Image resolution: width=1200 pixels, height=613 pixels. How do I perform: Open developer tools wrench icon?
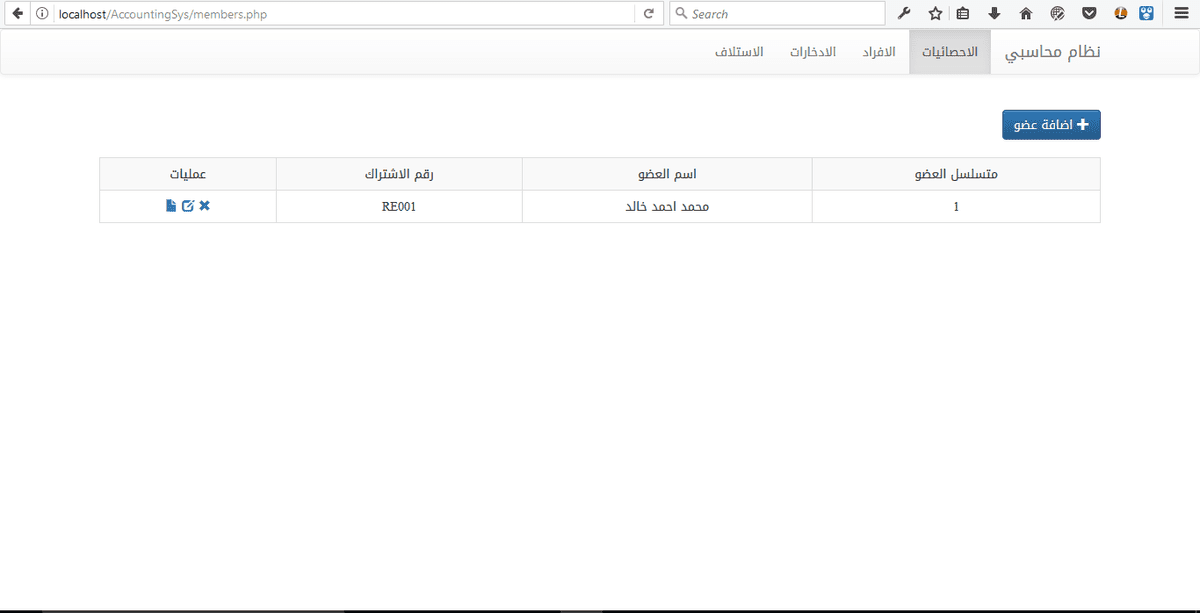[x=905, y=14]
